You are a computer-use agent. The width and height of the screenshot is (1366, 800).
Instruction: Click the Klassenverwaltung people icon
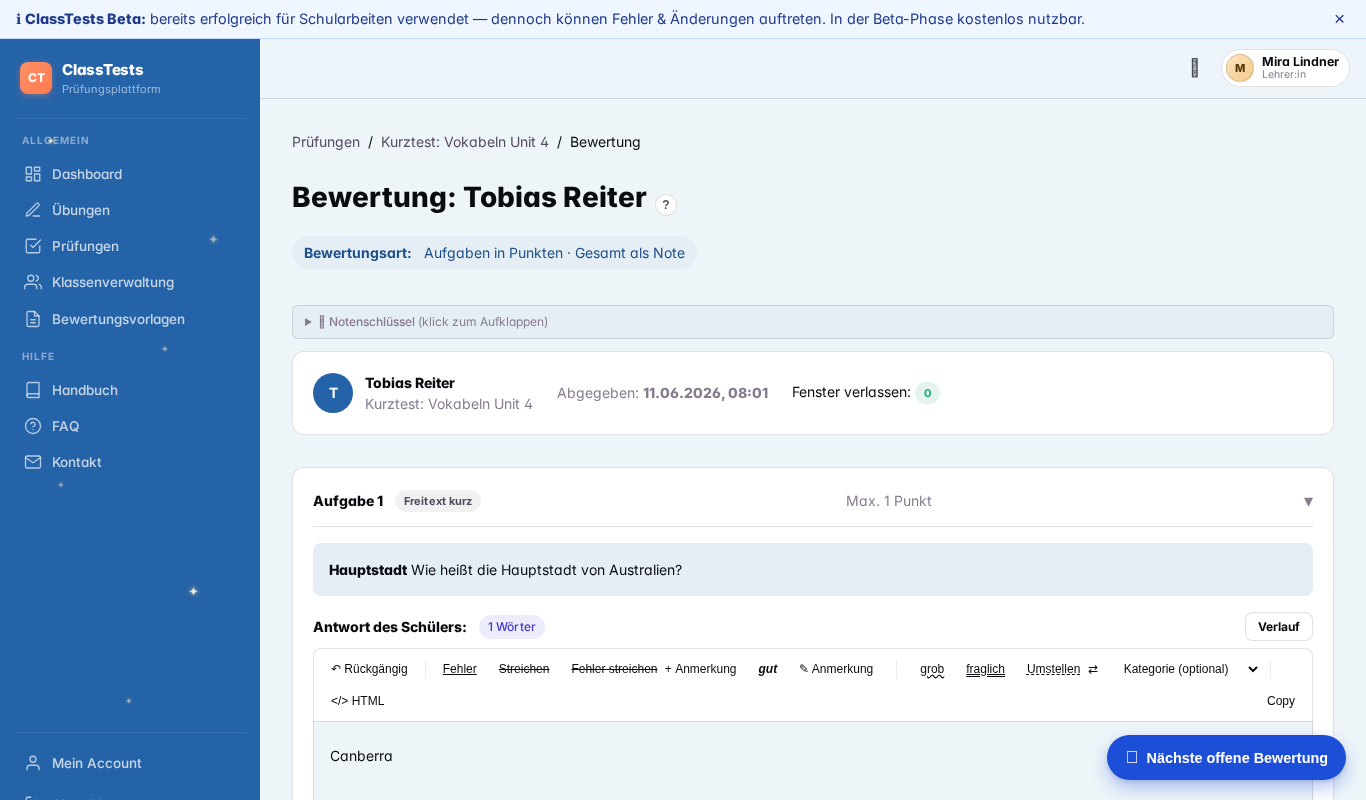tap(33, 282)
